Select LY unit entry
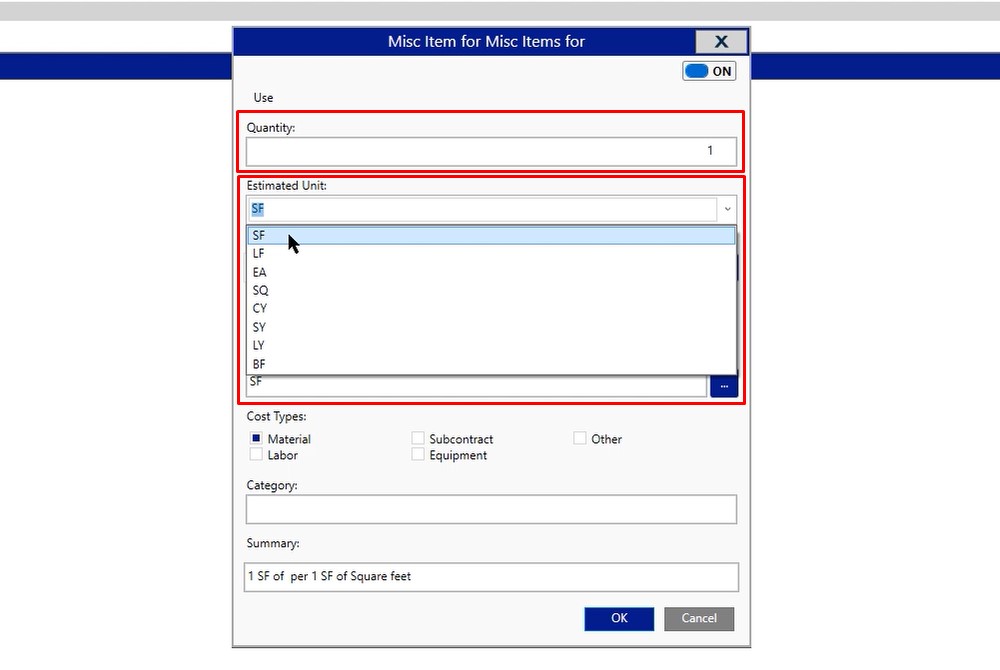Viewport: 1000px width, 670px height. [x=490, y=345]
